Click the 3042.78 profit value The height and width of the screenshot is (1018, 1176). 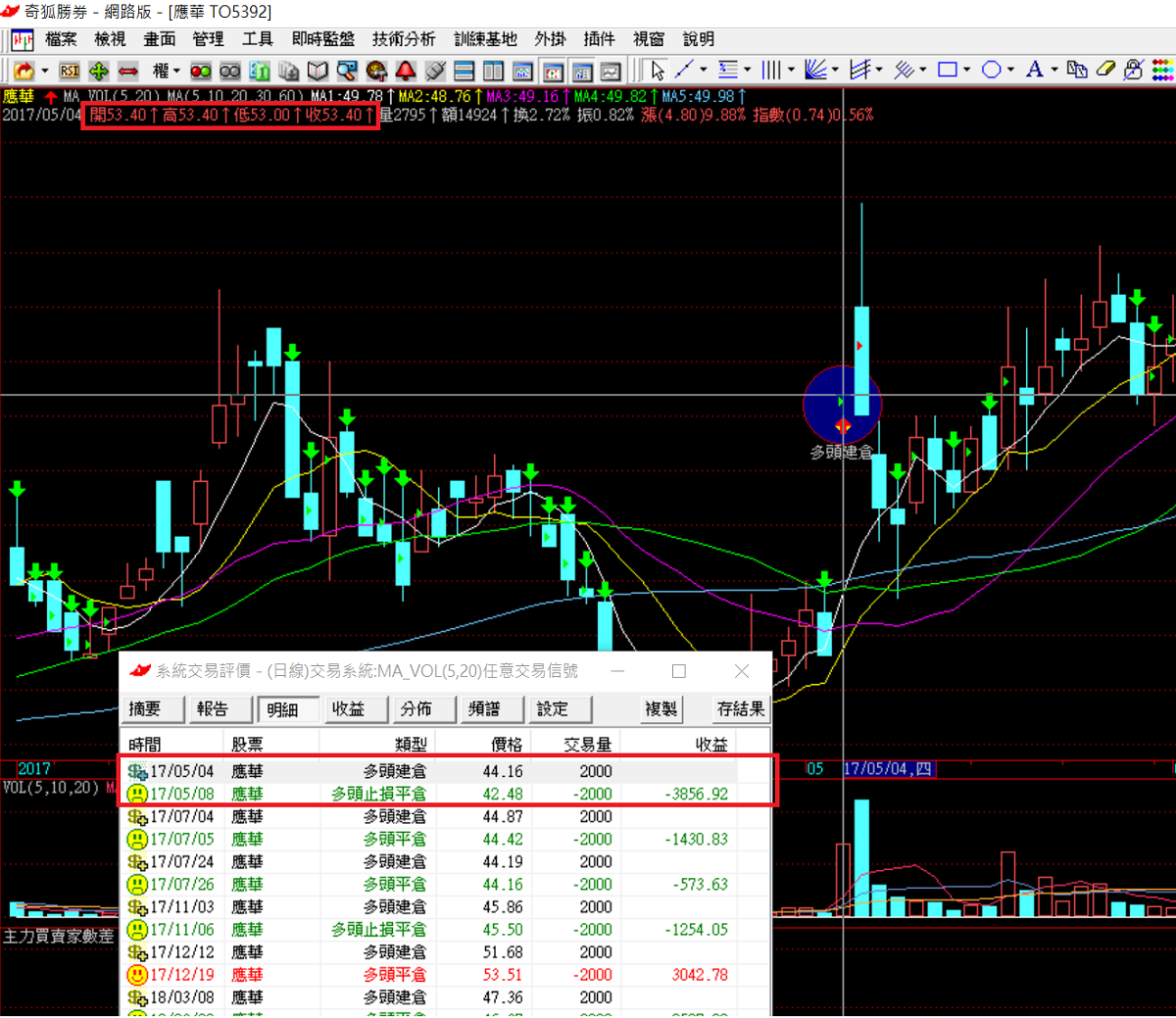pos(700,975)
